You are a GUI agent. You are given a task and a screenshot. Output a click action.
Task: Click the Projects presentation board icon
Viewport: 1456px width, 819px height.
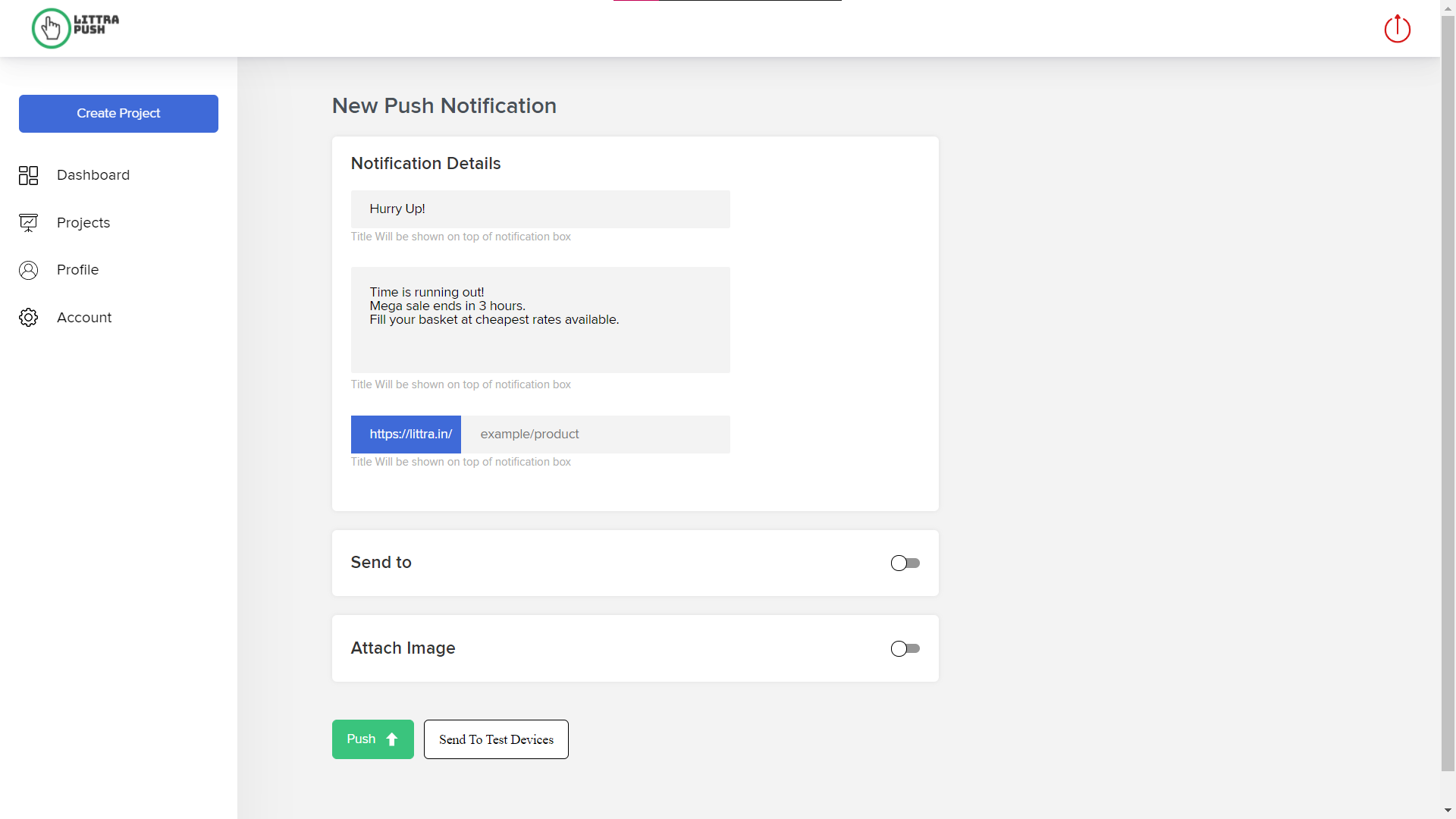coord(28,223)
